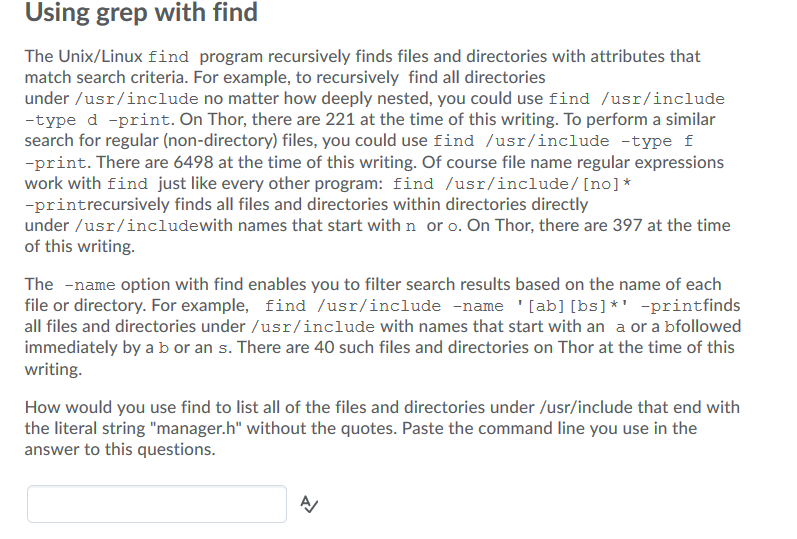Click the "Using grep with find" heading
797x539 pixels.
point(141,12)
